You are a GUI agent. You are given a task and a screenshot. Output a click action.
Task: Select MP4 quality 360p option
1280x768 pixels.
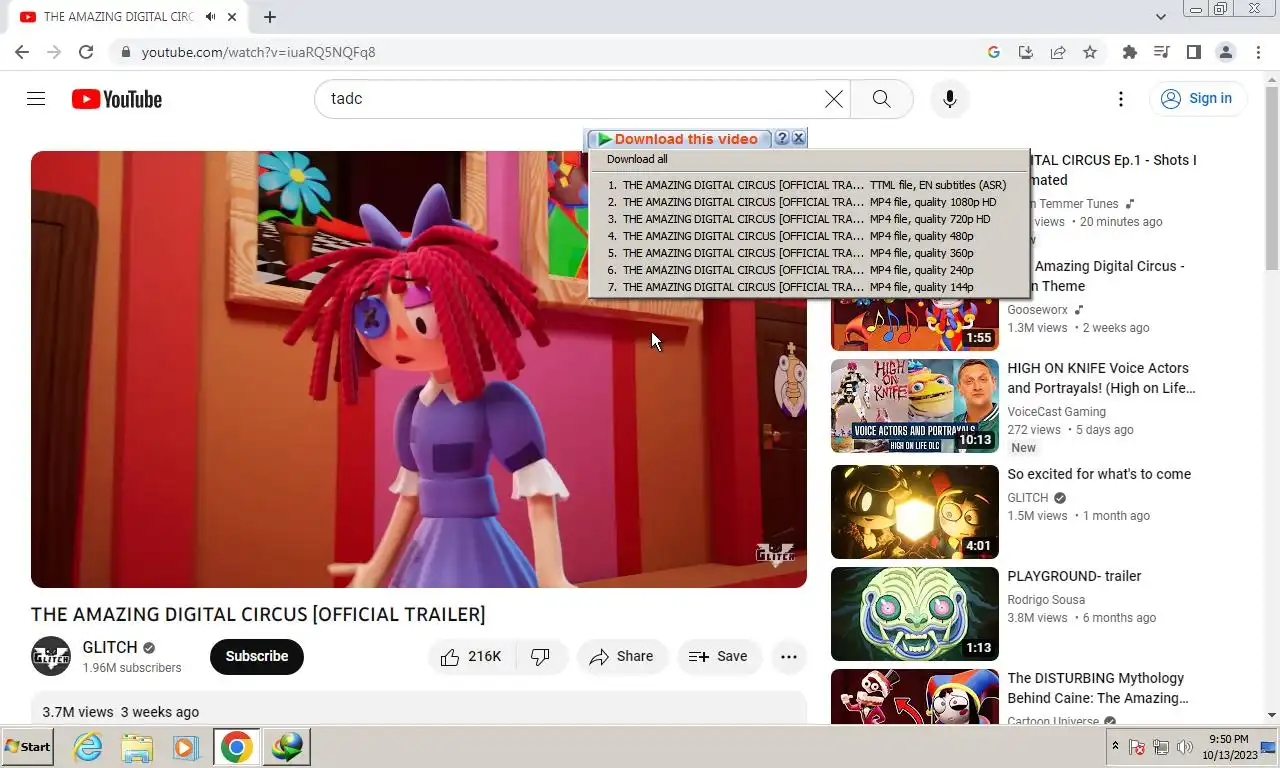808,253
